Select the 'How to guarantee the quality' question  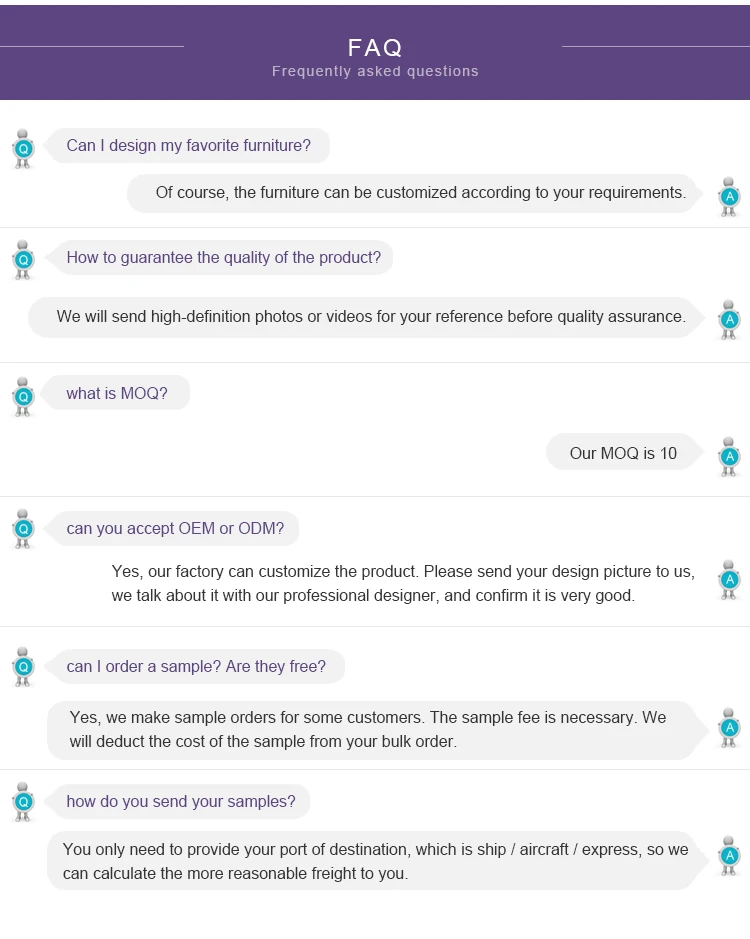[224, 258]
